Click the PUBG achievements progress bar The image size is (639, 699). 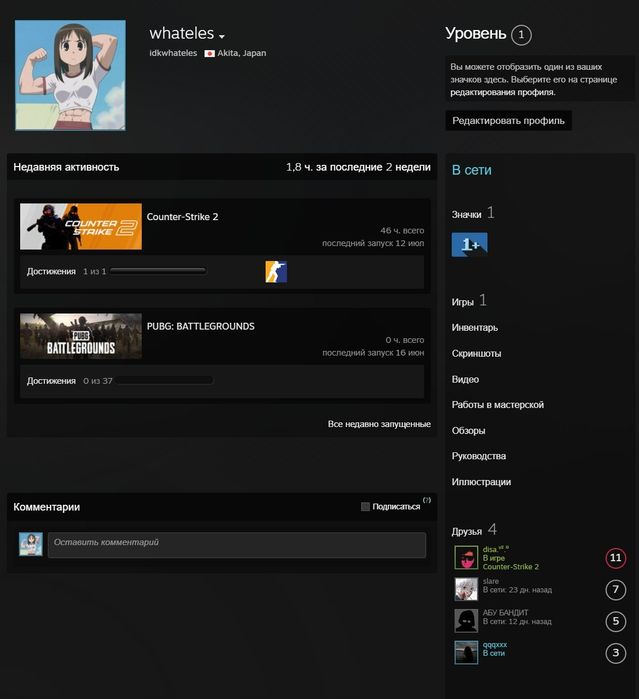coord(165,381)
